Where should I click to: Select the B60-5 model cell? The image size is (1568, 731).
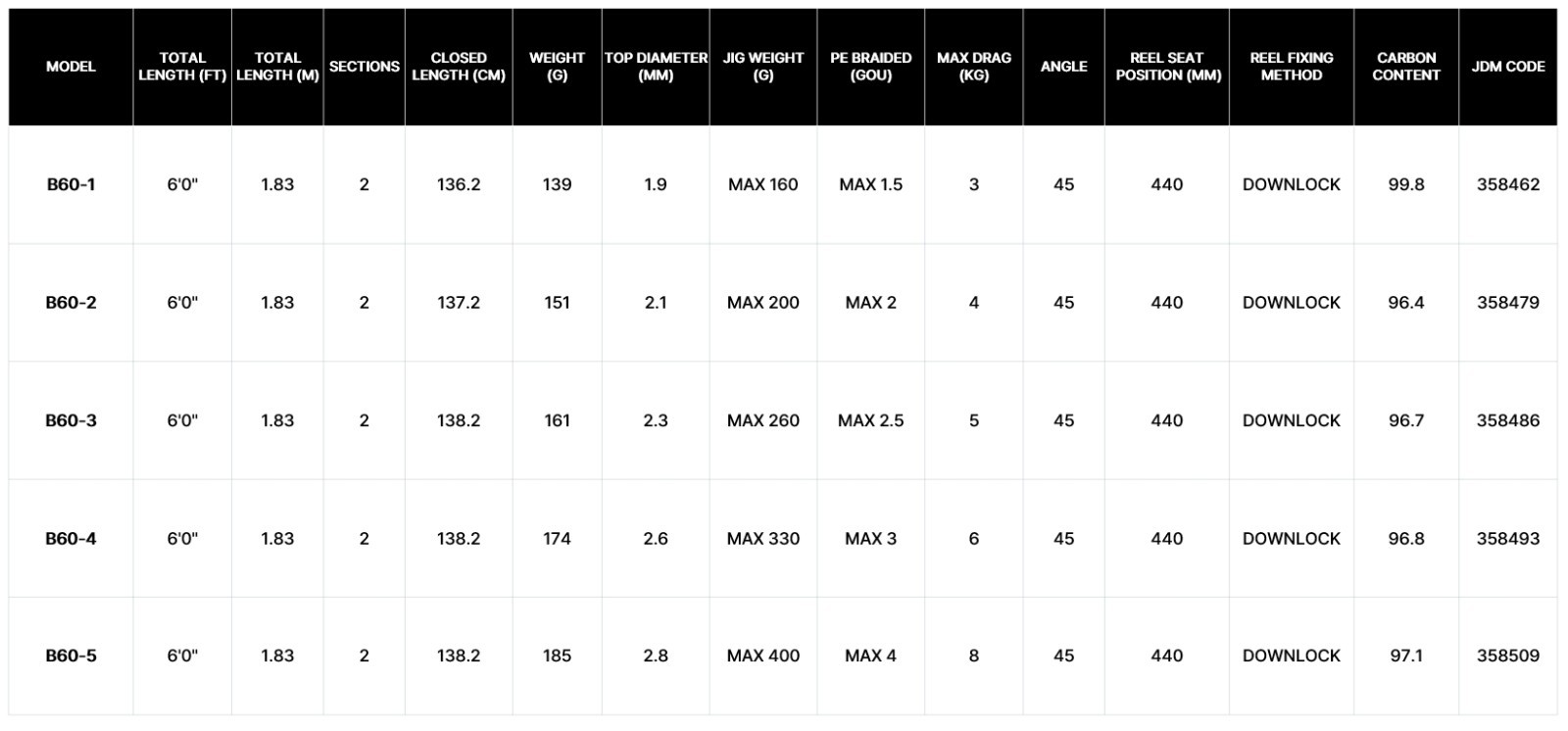click(71, 656)
